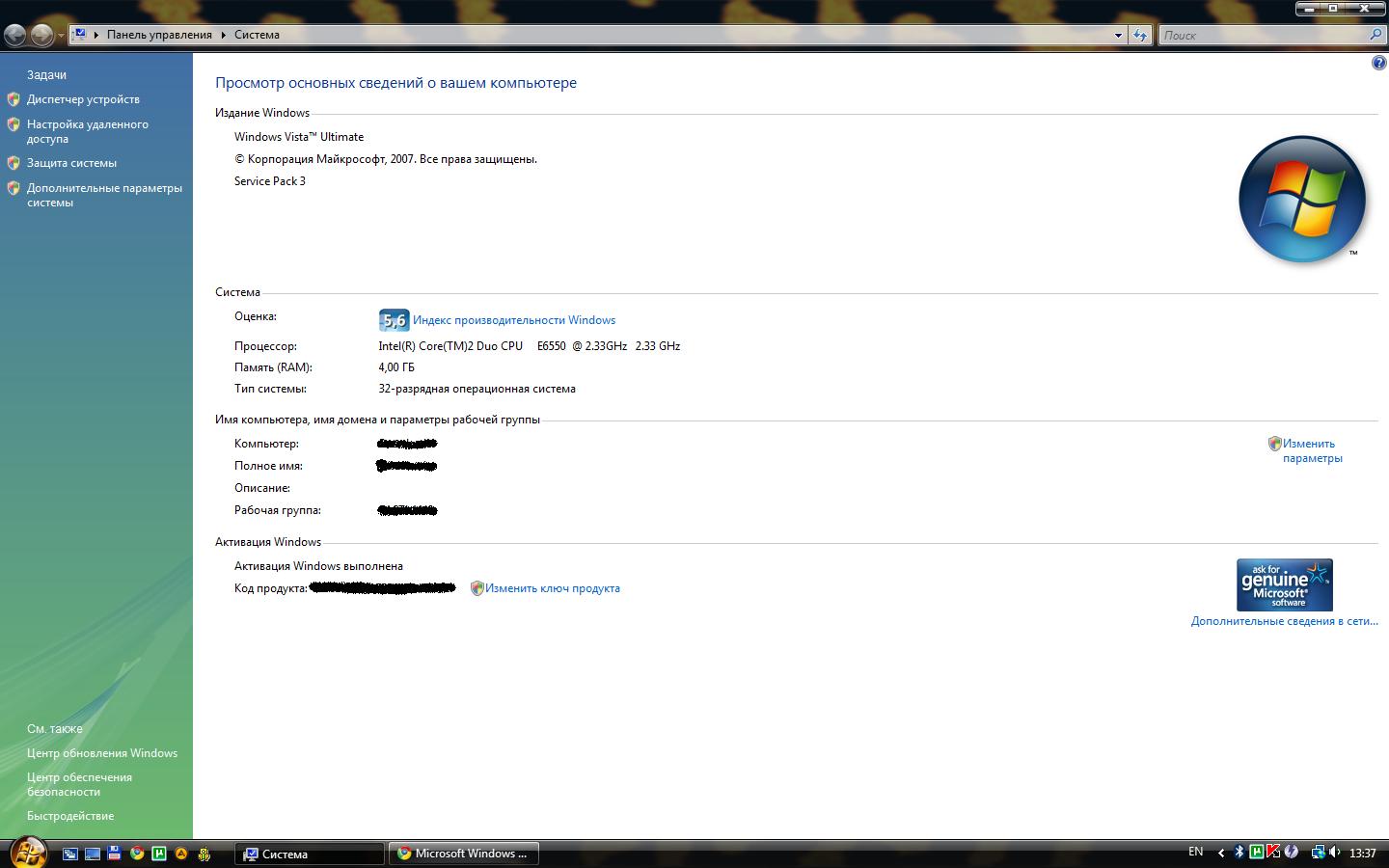
Task: Click the Kaspersky tray icon
Action: (1273, 853)
